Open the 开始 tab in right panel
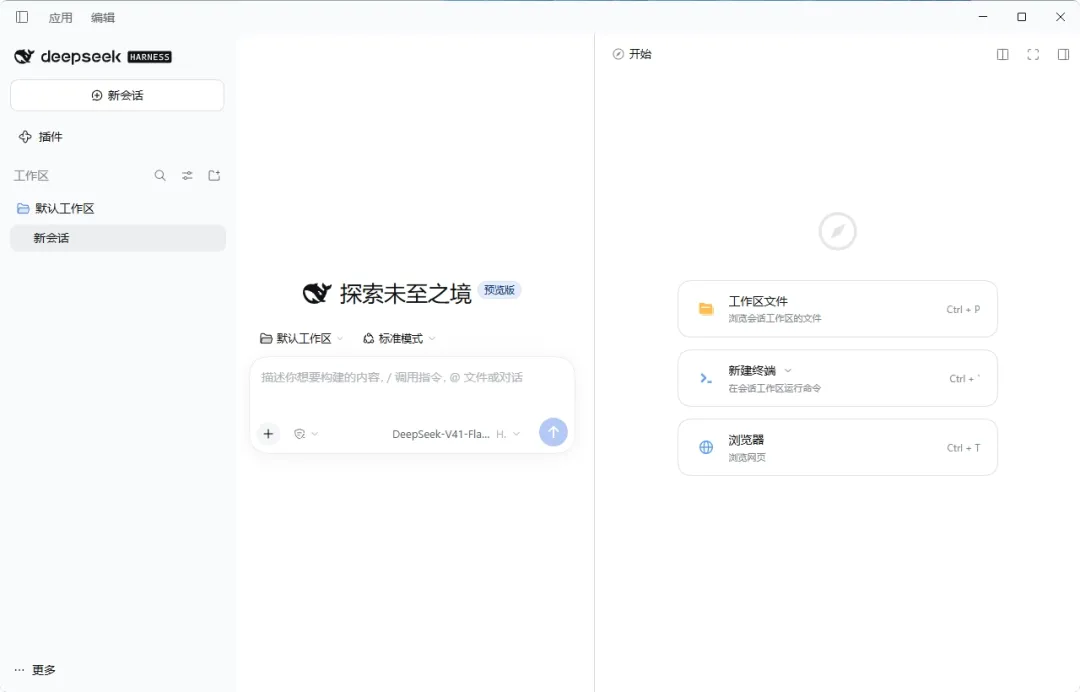Image resolution: width=1080 pixels, height=692 pixels. (x=632, y=54)
